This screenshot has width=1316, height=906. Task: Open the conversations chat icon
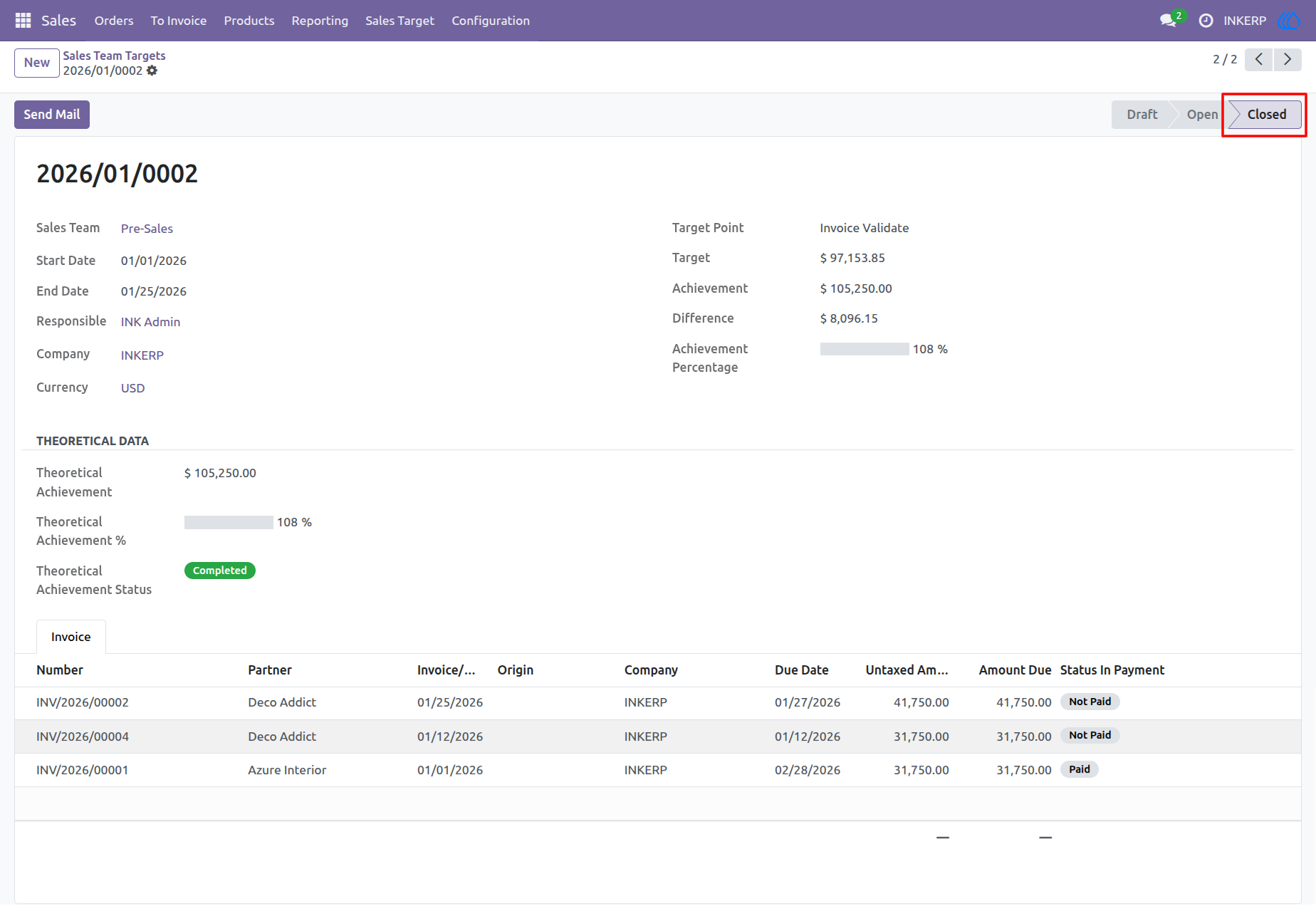point(1168,21)
